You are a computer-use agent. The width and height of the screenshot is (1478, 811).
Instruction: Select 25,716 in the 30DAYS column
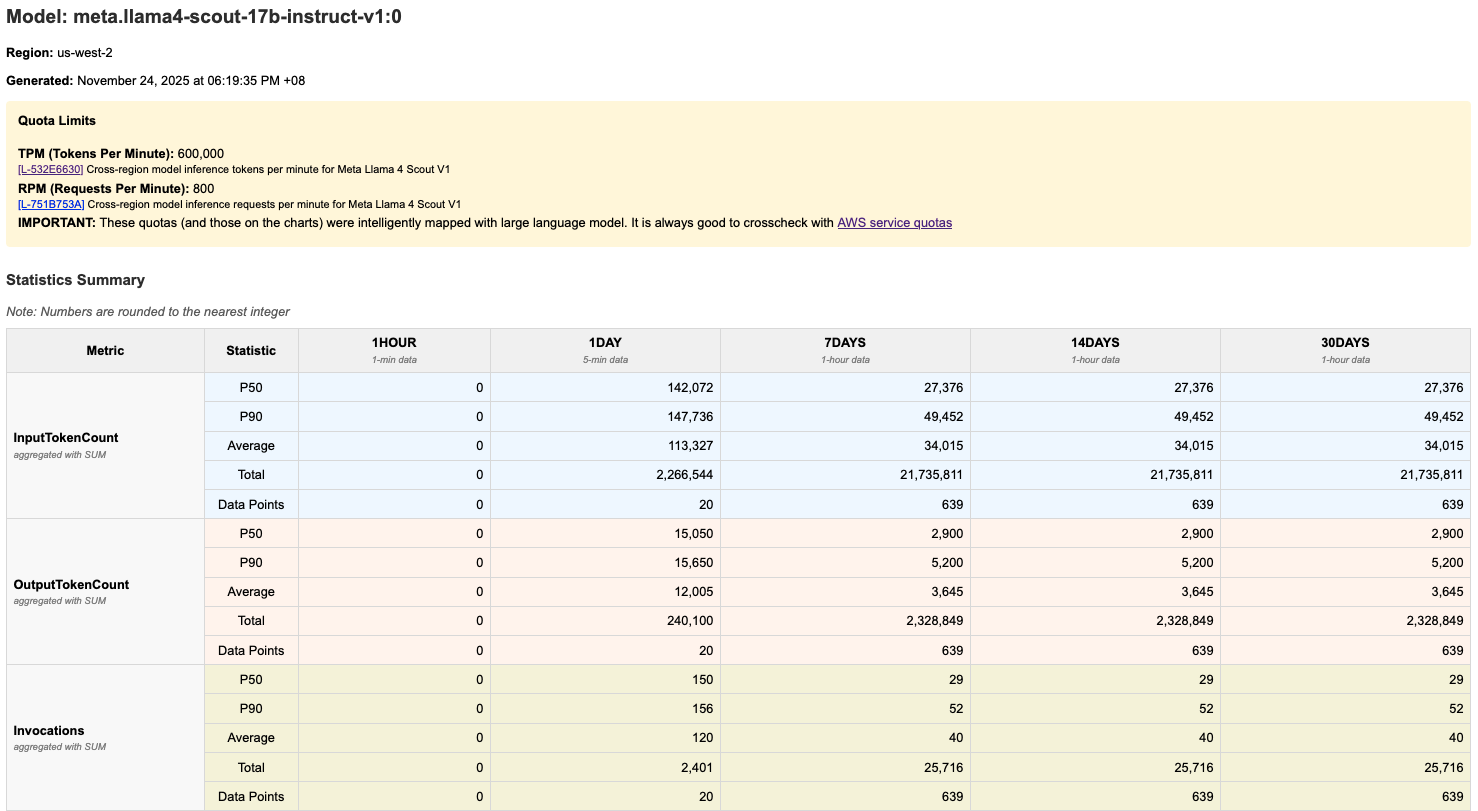click(x=1444, y=768)
